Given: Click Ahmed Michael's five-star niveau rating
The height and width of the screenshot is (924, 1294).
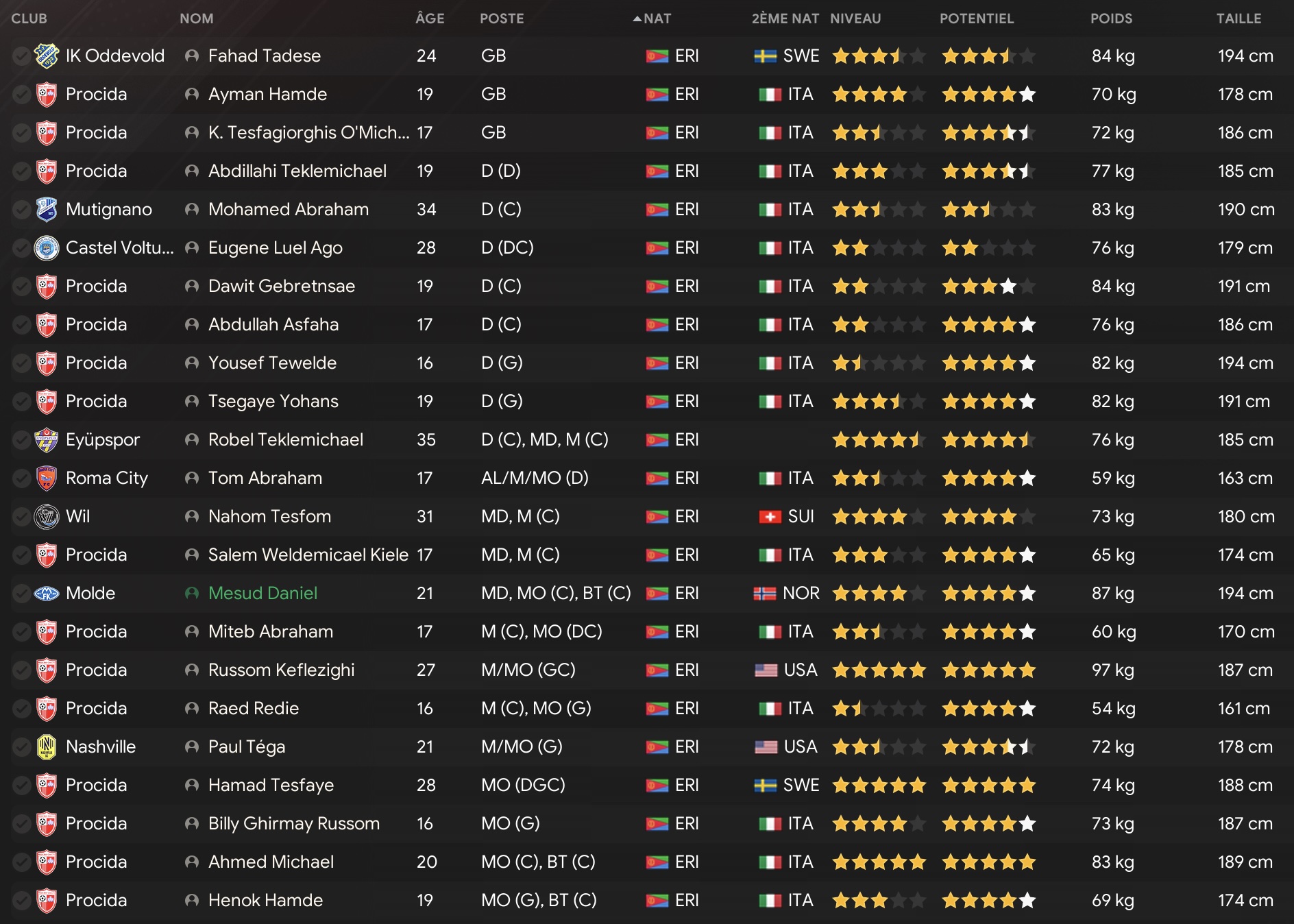Looking at the screenshot, I should [879, 862].
